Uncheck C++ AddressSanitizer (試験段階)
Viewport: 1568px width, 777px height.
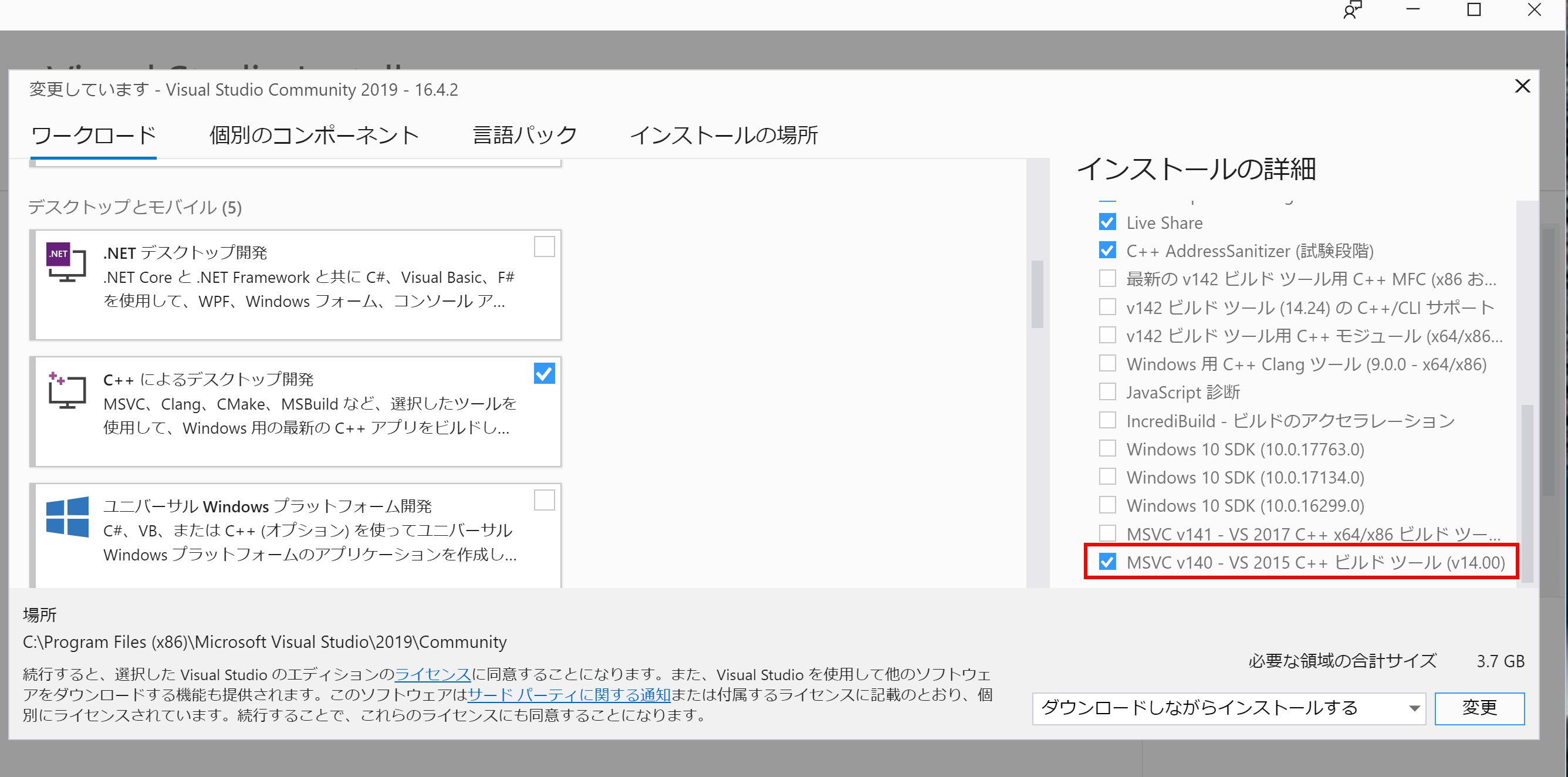pos(1107,250)
